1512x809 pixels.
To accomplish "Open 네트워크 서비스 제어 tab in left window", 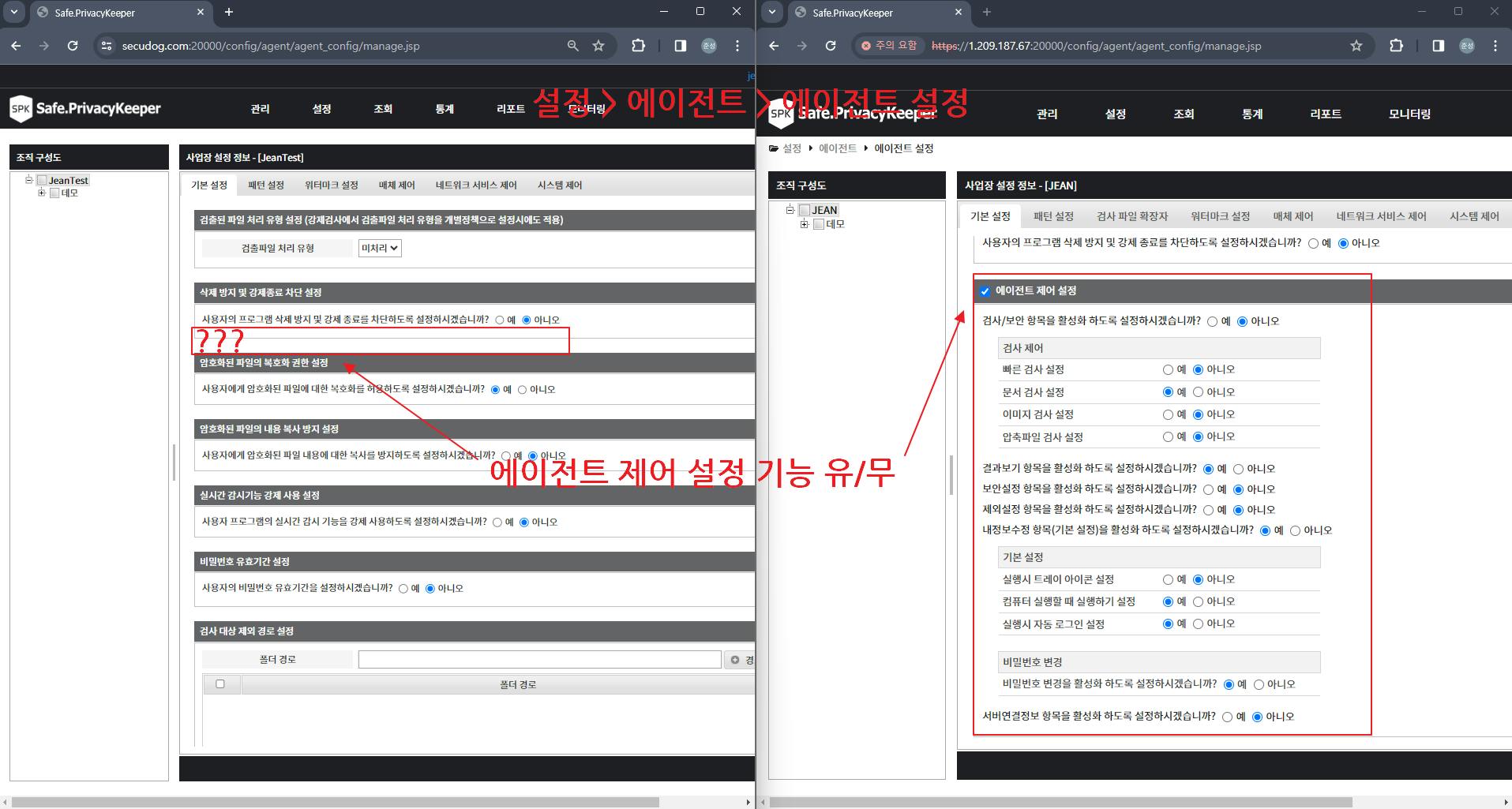I will pos(476,185).
